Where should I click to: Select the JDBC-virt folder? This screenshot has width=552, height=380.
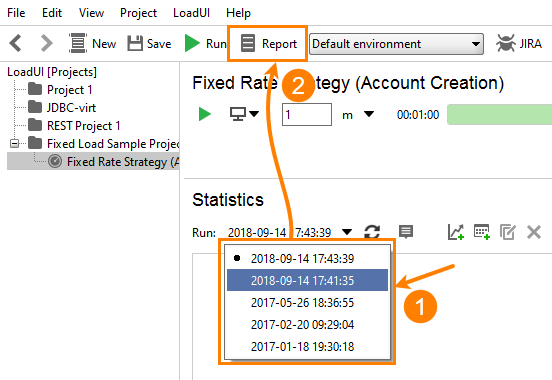(x=62, y=107)
